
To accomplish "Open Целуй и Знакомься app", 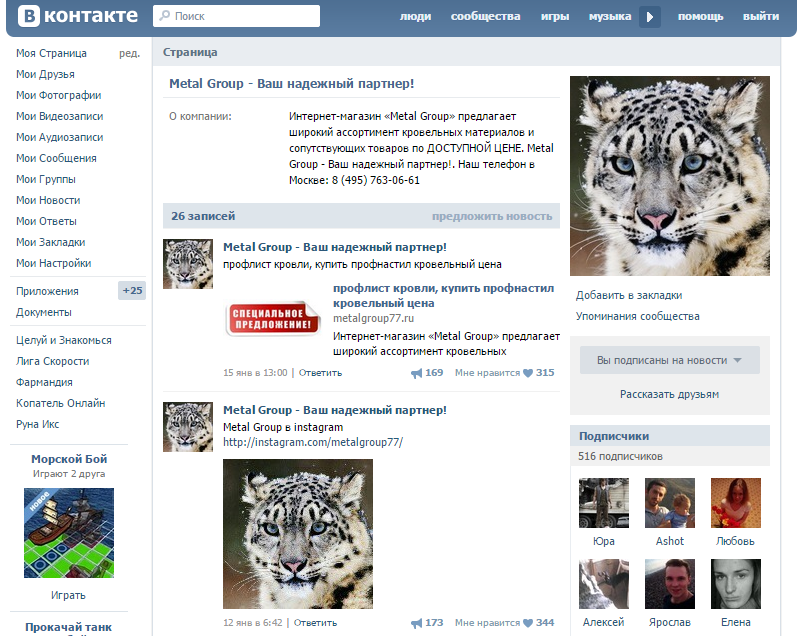I will click(x=64, y=340).
